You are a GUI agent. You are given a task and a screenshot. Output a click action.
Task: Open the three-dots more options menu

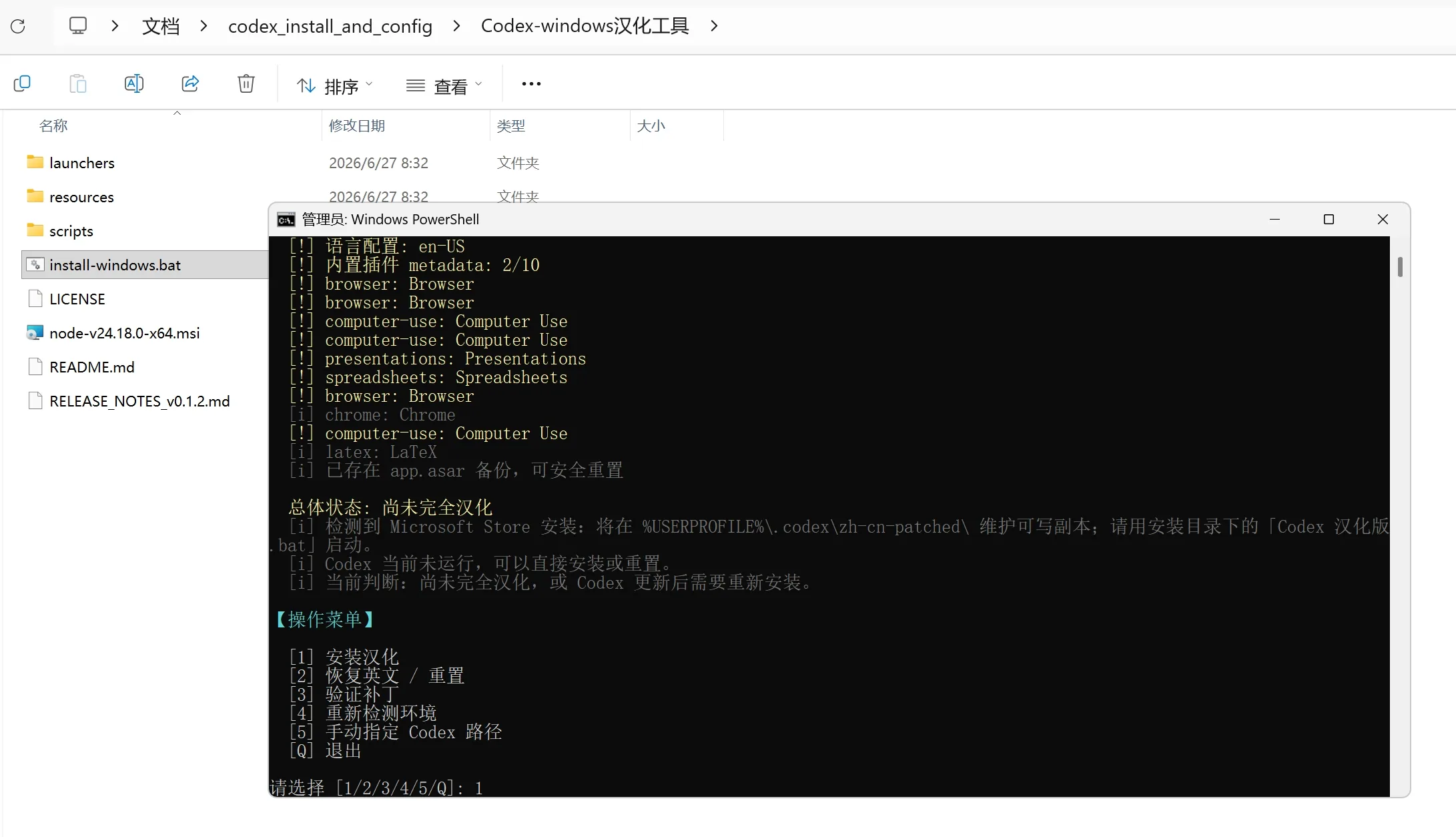[x=531, y=83]
